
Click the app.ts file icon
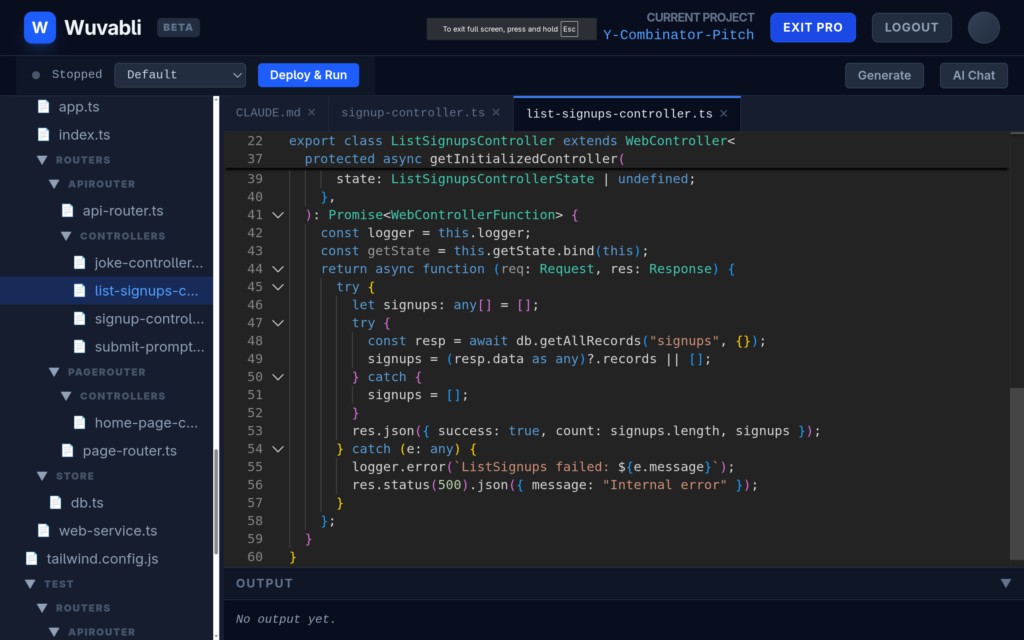(43, 106)
